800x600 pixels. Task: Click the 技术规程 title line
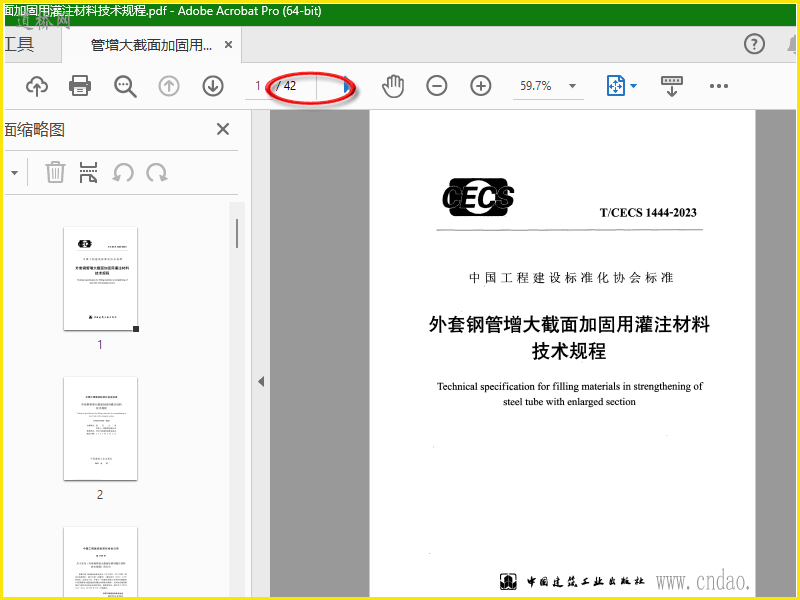coord(569,351)
